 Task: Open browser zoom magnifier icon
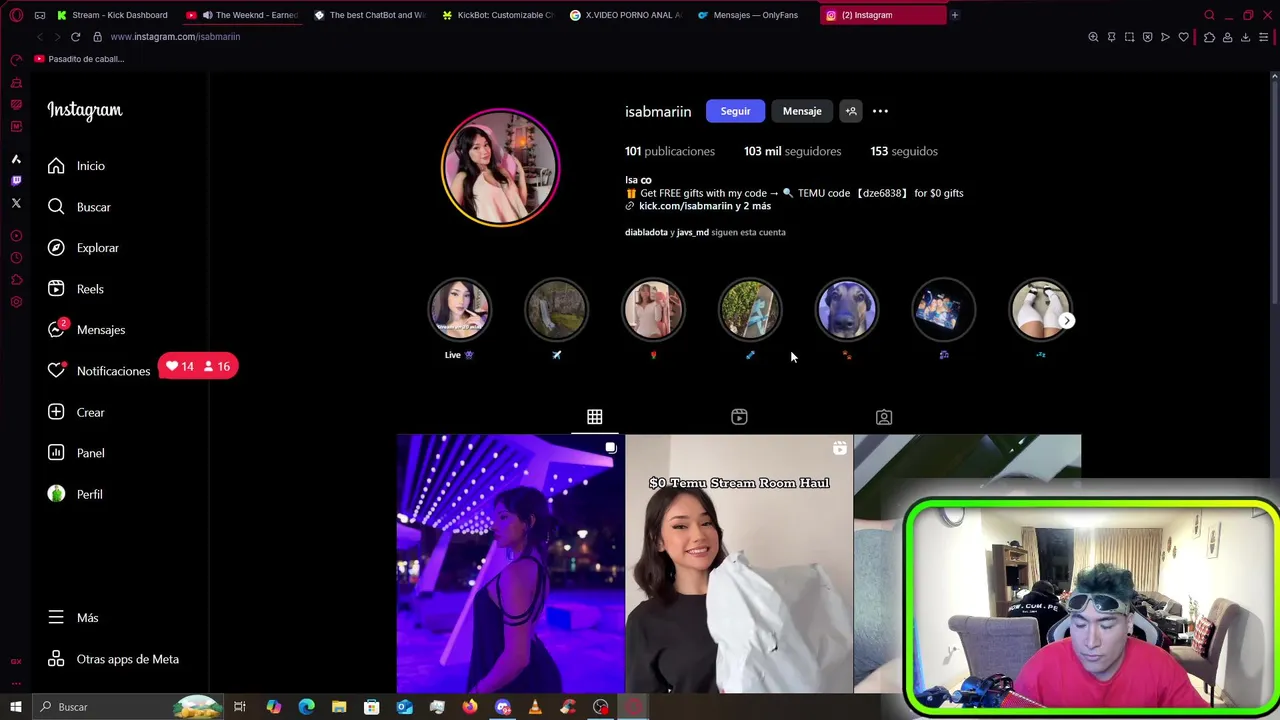click(1093, 37)
